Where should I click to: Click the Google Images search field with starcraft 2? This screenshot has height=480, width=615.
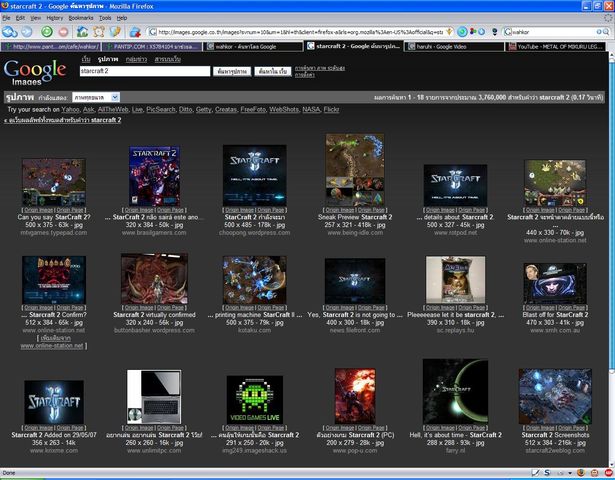click(x=145, y=71)
